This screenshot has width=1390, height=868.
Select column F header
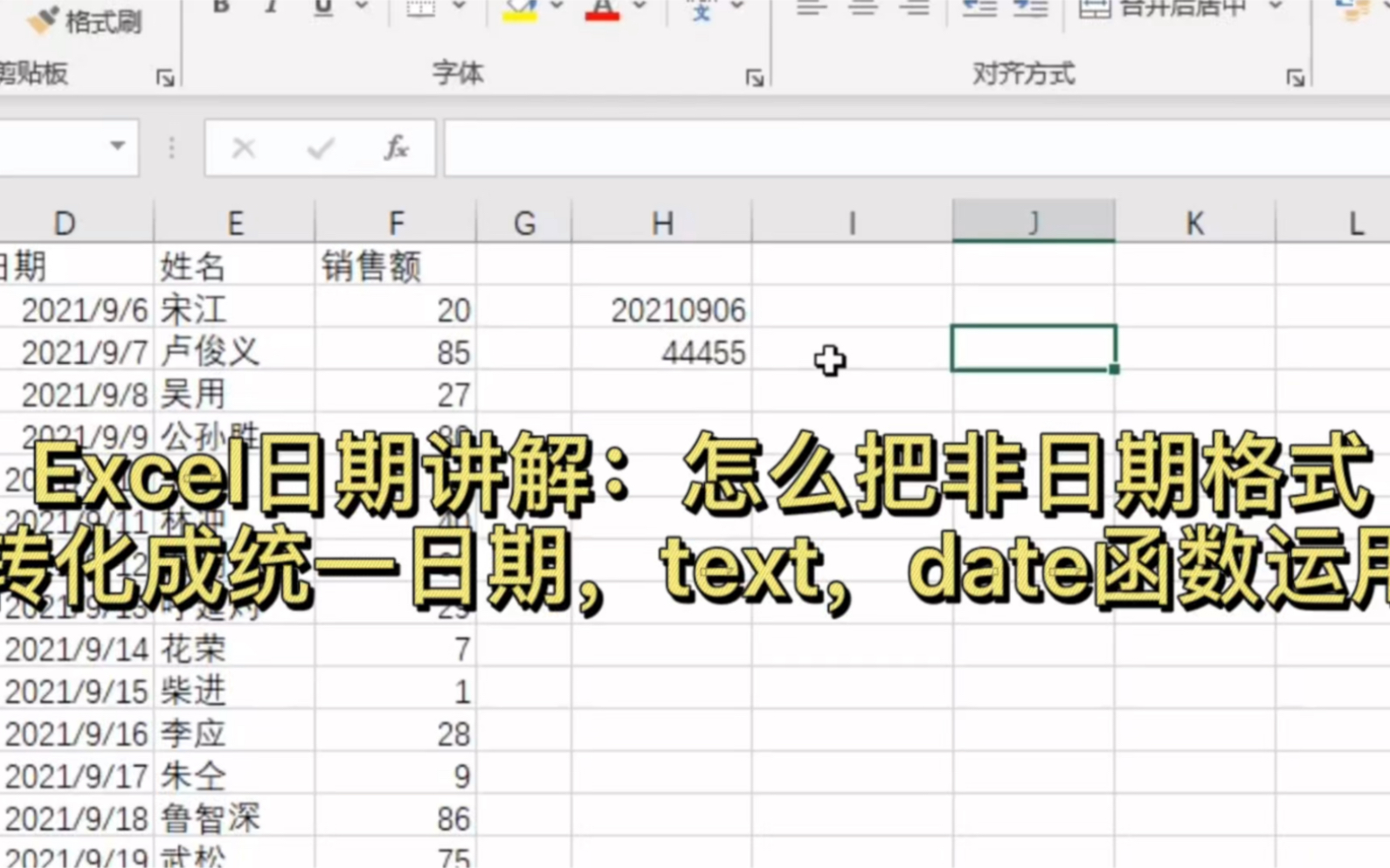(396, 222)
